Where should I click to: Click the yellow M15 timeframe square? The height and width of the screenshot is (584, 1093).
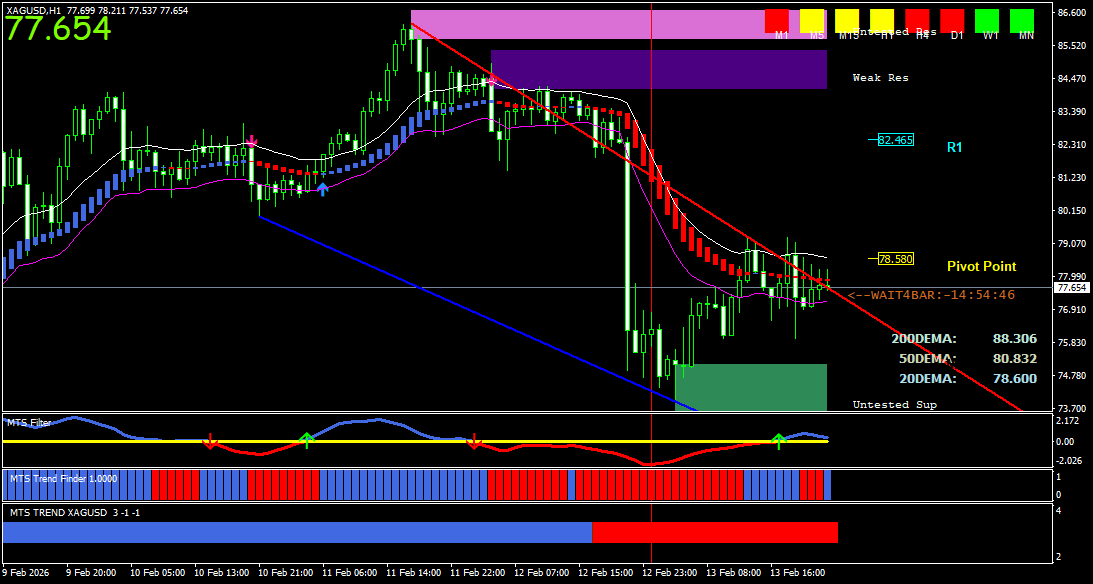(847, 20)
